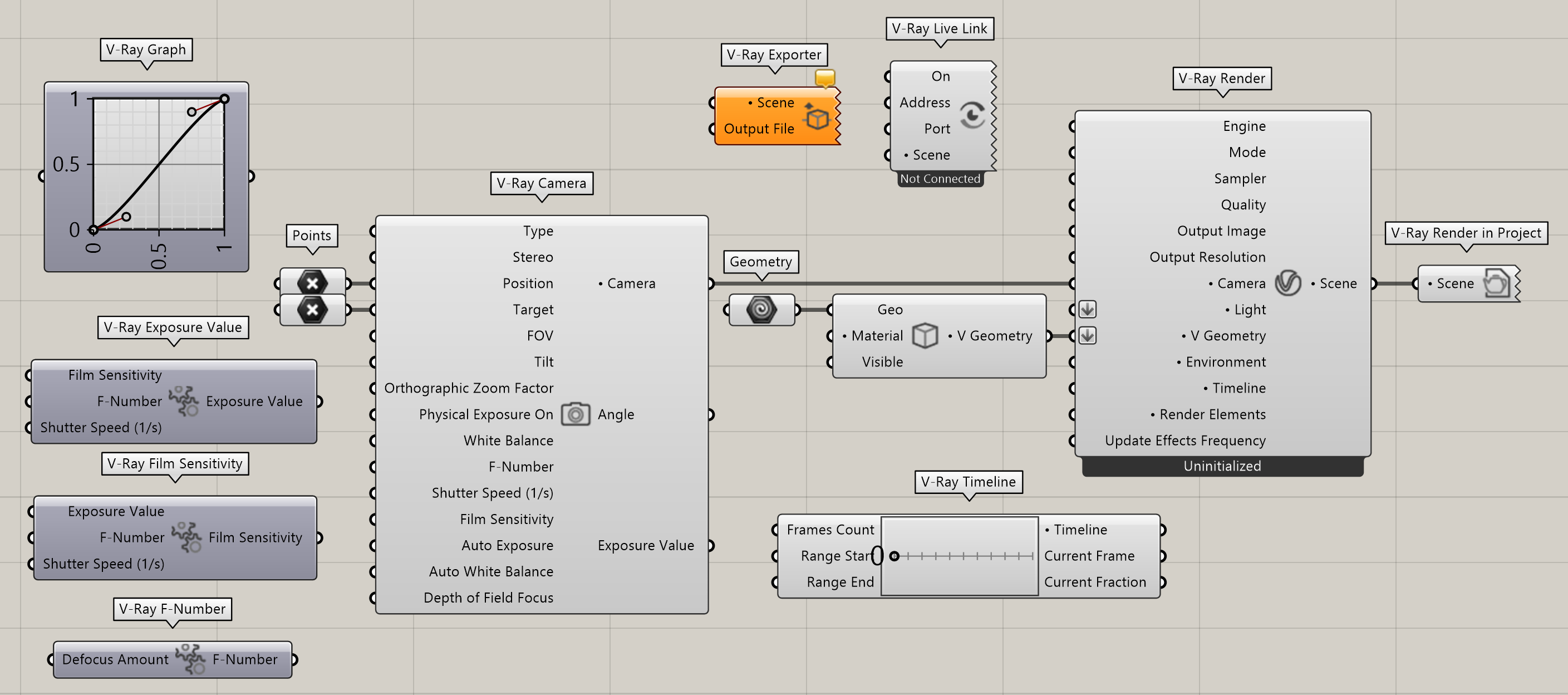Click the spiral Geometry parameter icon
The width and height of the screenshot is (1568, 695).
761,310
